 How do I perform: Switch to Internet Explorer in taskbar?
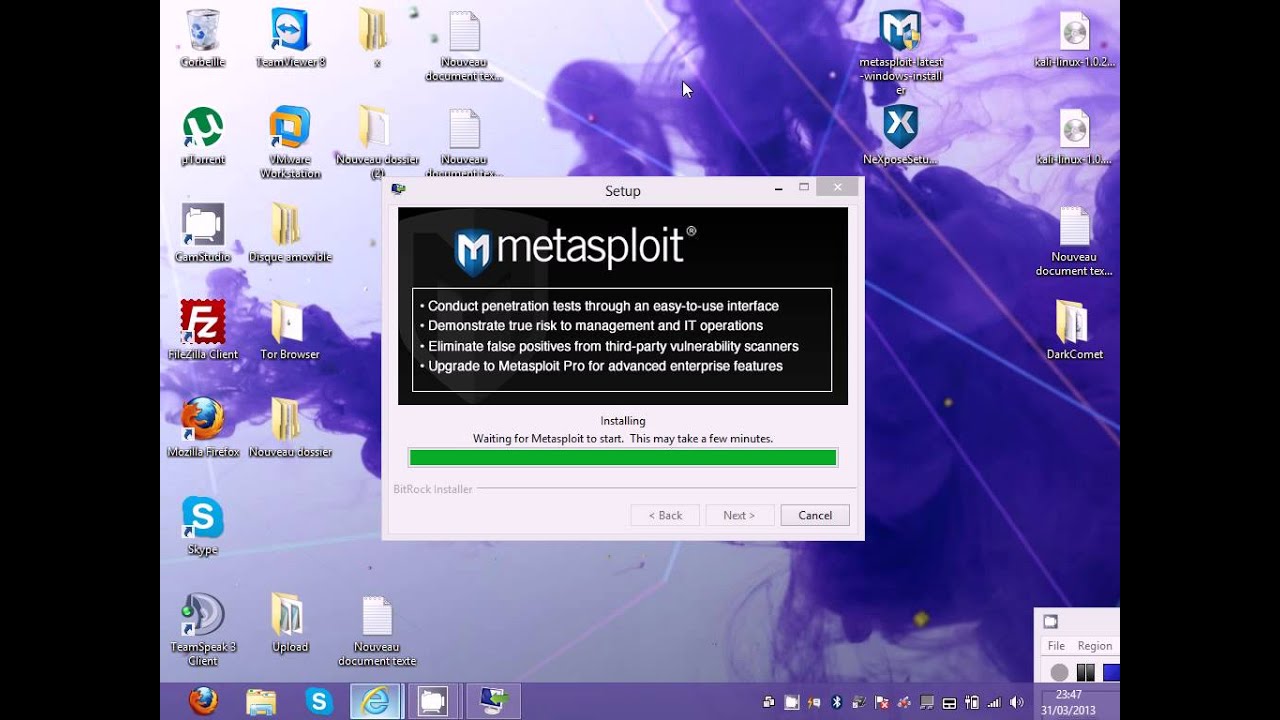point(376,701)
